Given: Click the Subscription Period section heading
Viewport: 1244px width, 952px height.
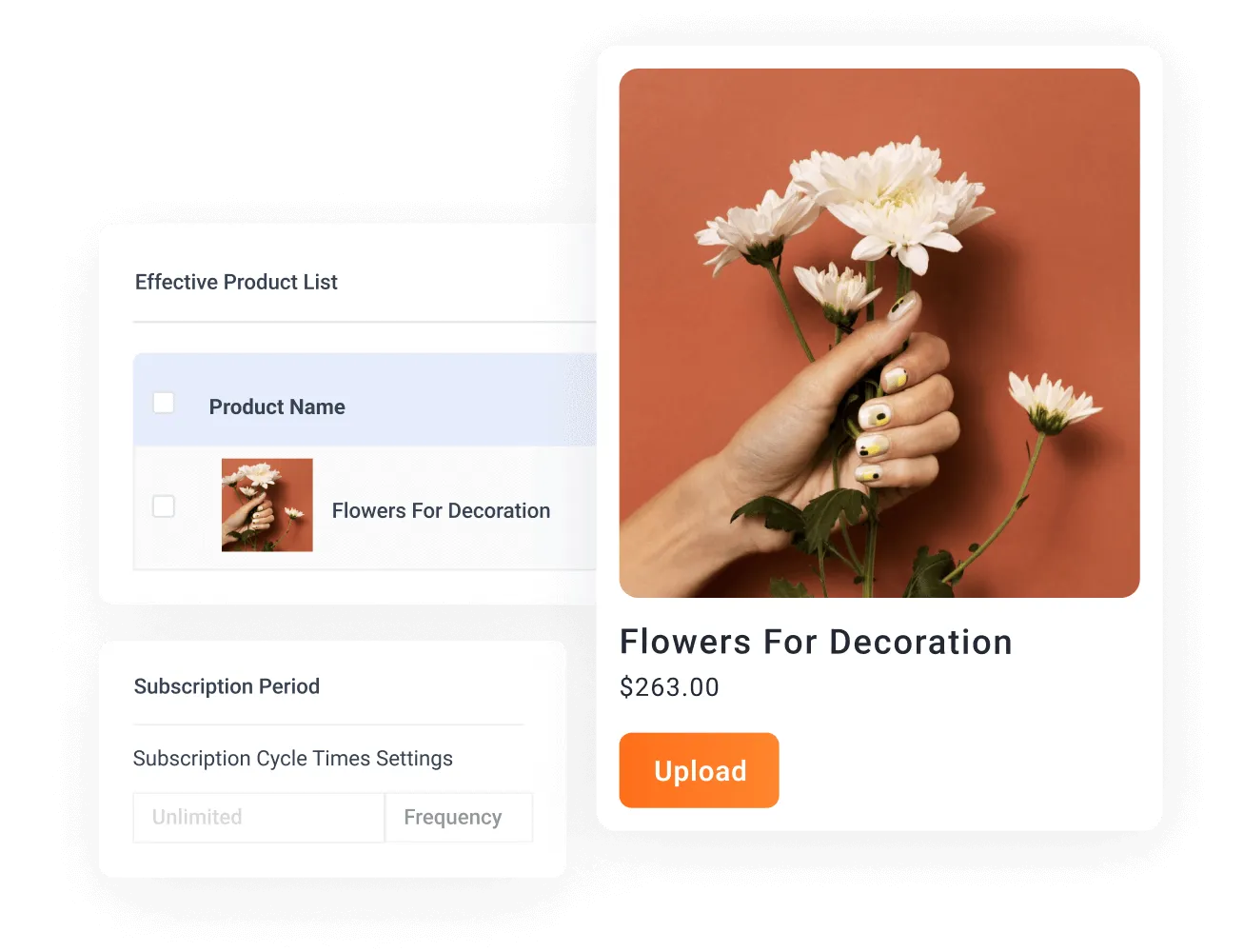Looking at the screenshot, I should 227,687.
